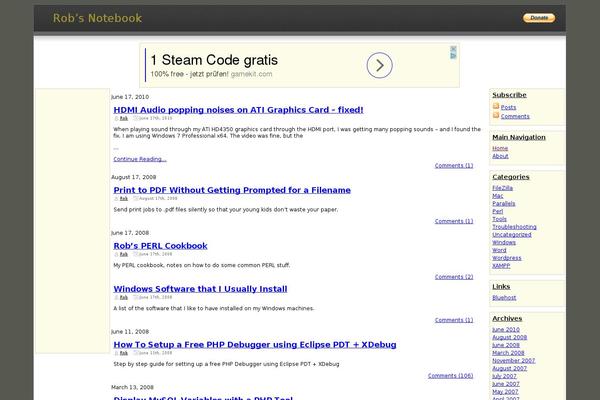Click the circled arrow in Steam Code ad
The width and height of the screenshot is (600, 400).
(x=379, y=65)
